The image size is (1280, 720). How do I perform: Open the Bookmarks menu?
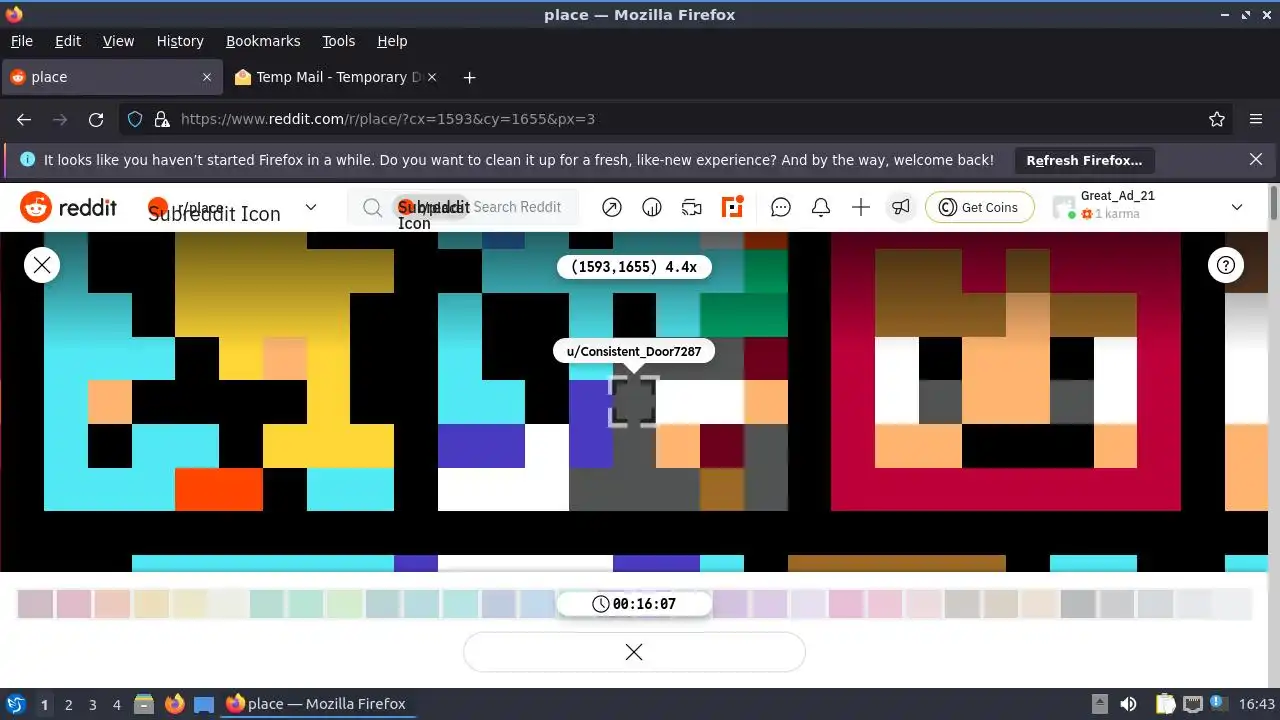[263, 41]
